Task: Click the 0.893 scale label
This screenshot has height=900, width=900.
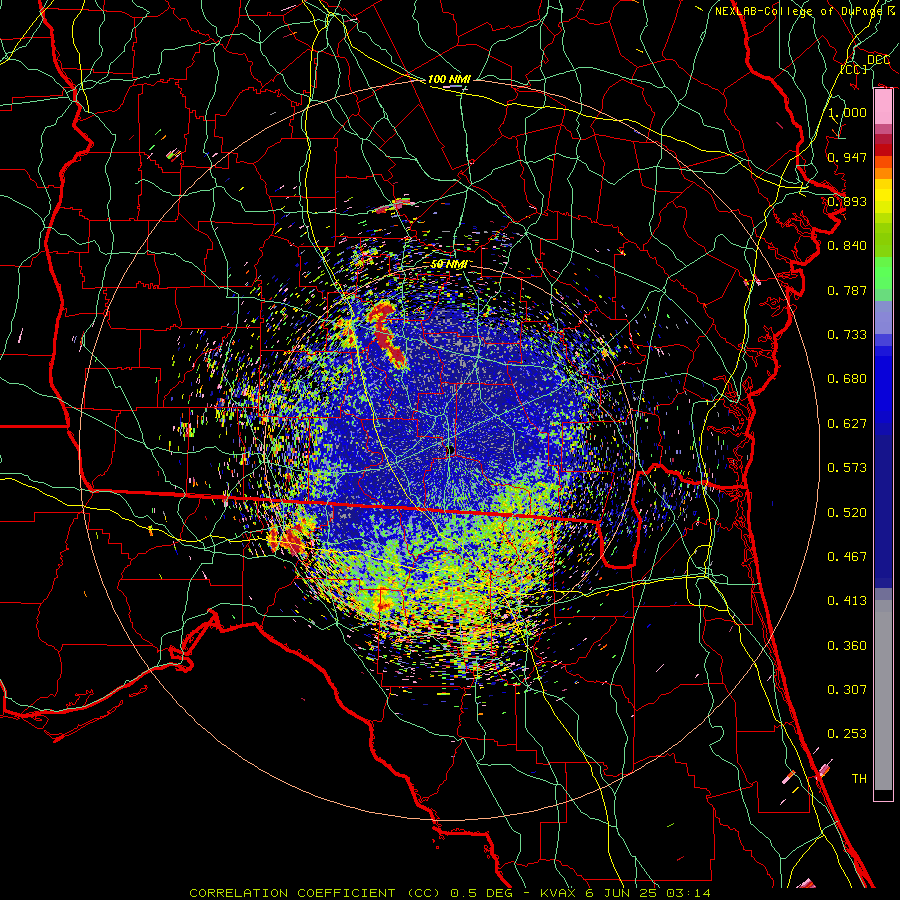Action: pos(847,201)
